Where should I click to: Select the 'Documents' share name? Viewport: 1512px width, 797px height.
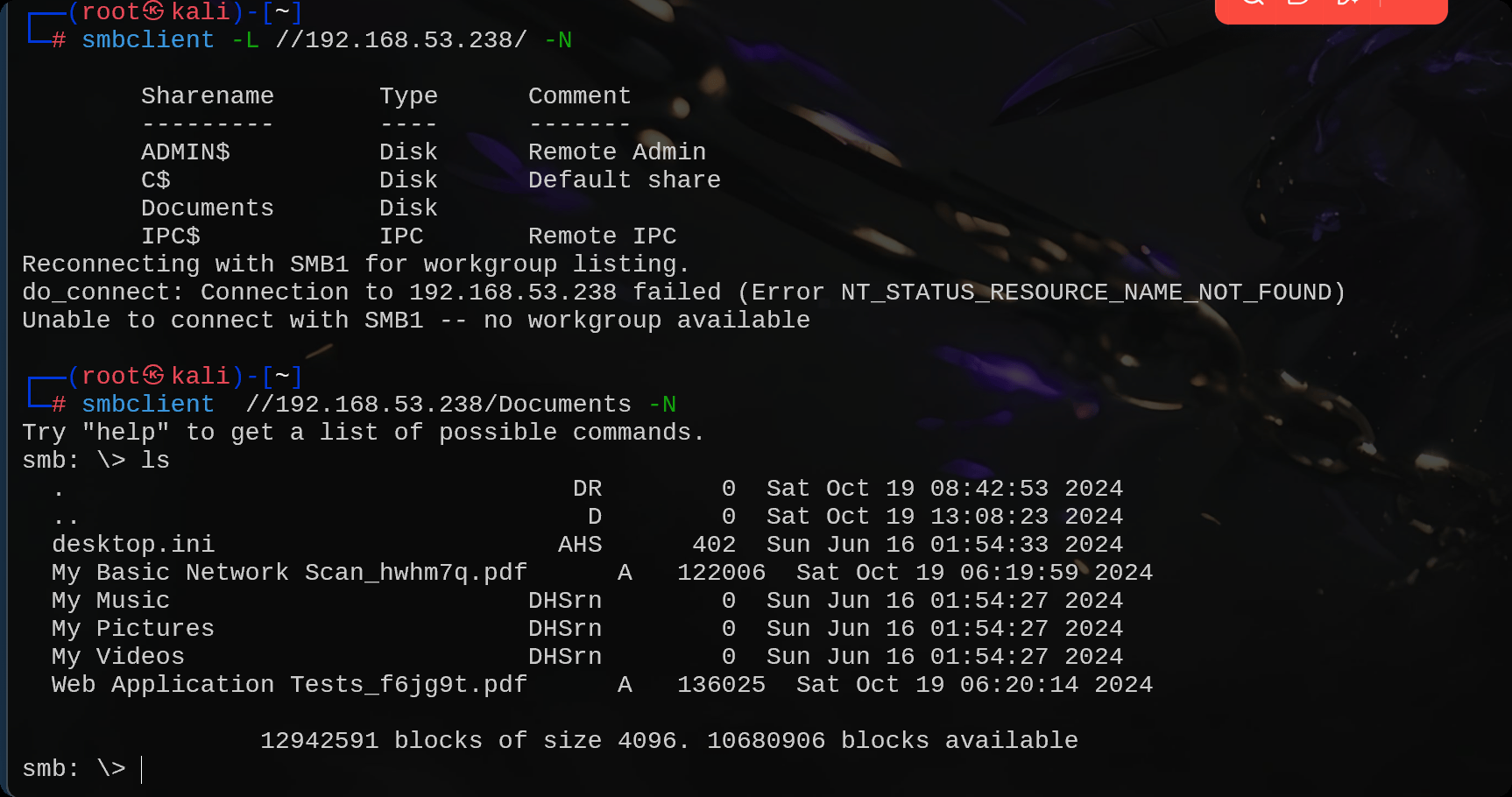(207, 208)
